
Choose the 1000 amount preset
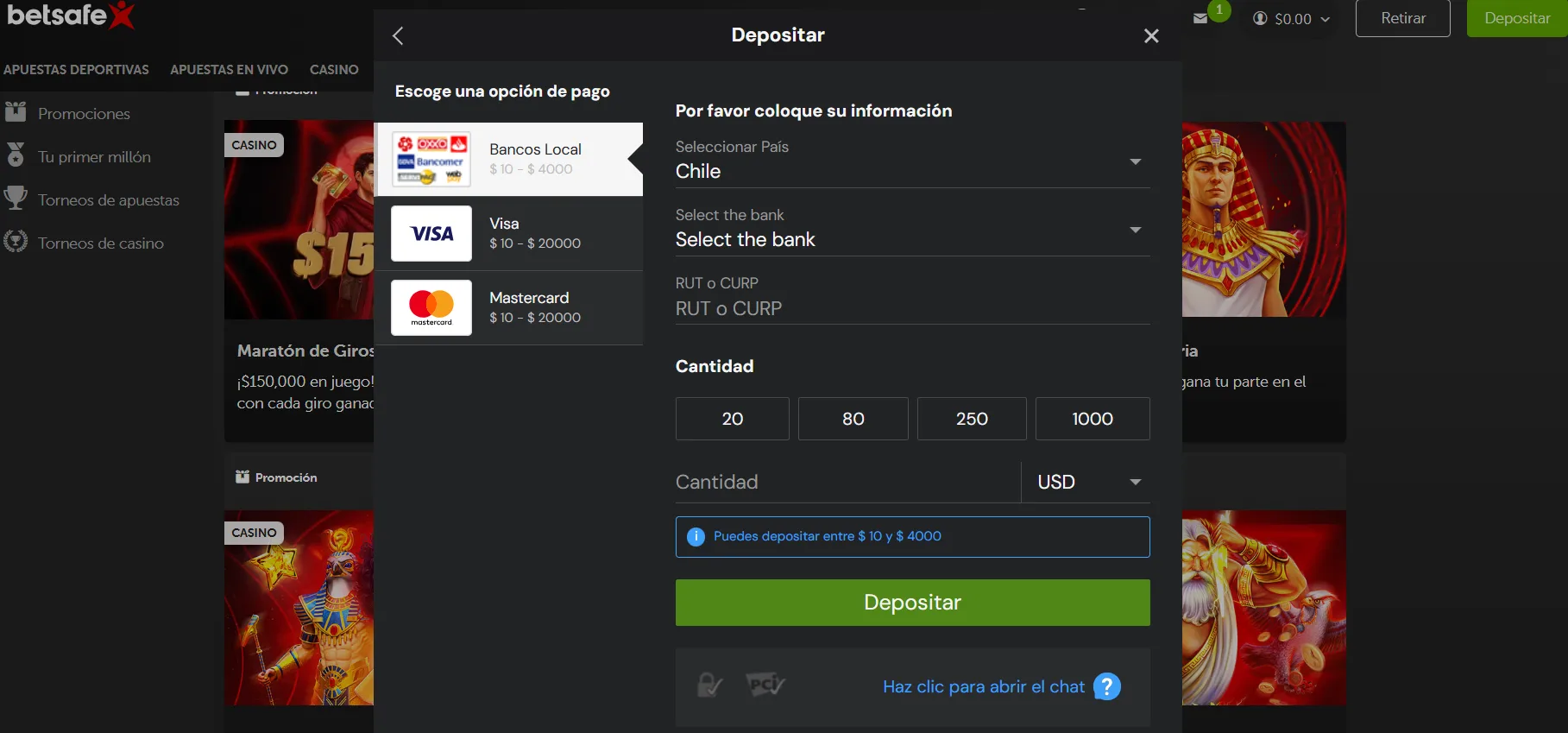[1093, 419]
